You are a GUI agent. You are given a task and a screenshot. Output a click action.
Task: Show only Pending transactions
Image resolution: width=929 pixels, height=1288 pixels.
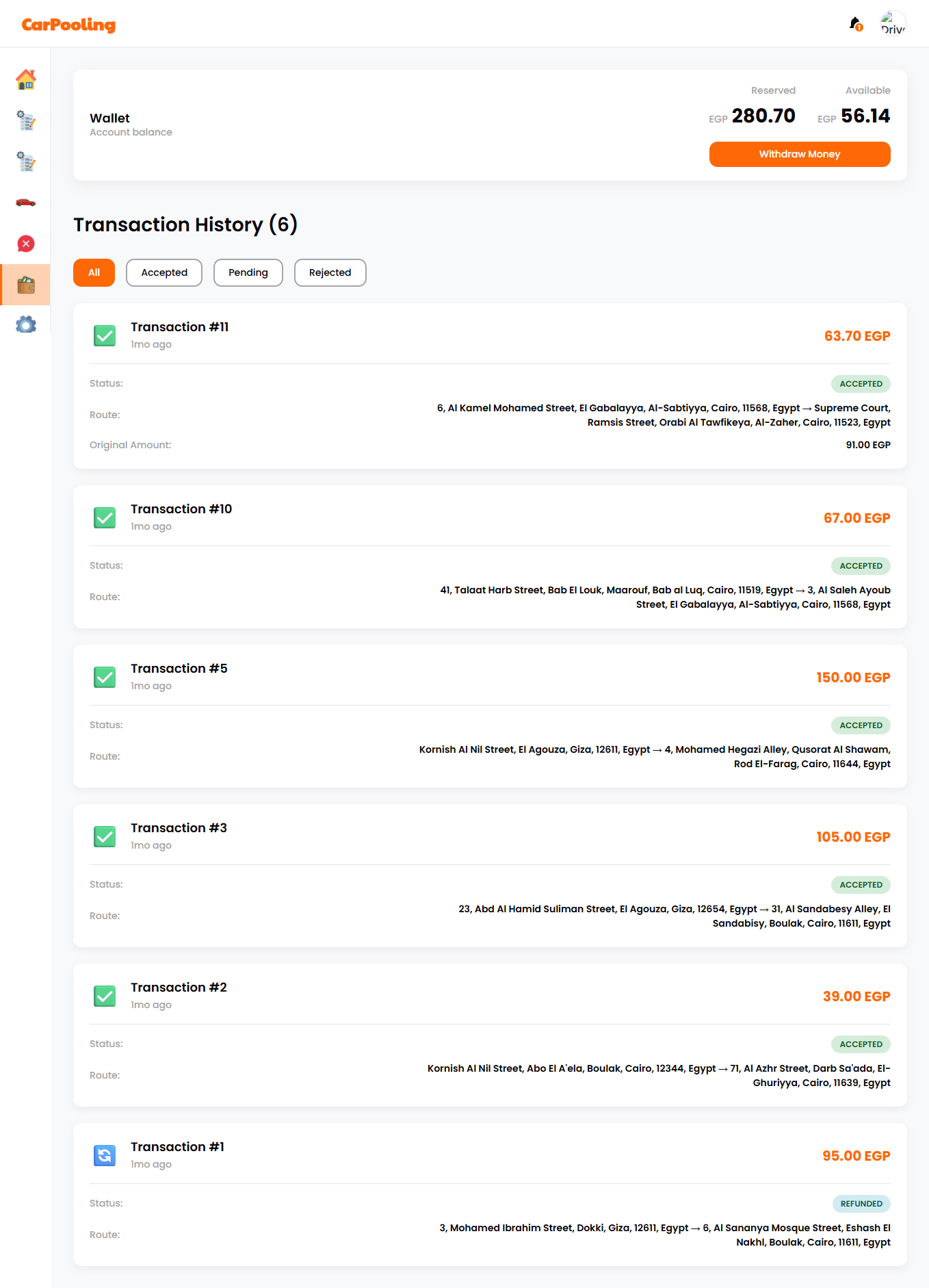(x=248, y=272)
